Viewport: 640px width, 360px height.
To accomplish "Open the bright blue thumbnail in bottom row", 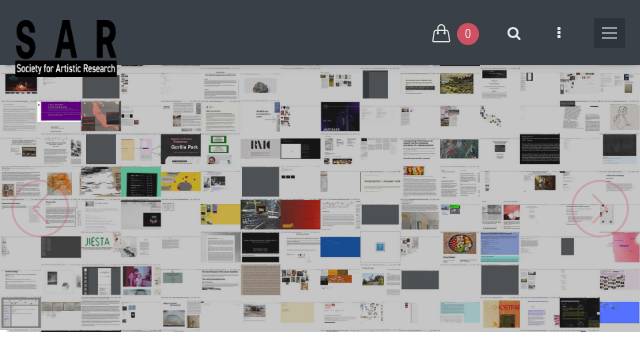I will (x=619, y=312).
